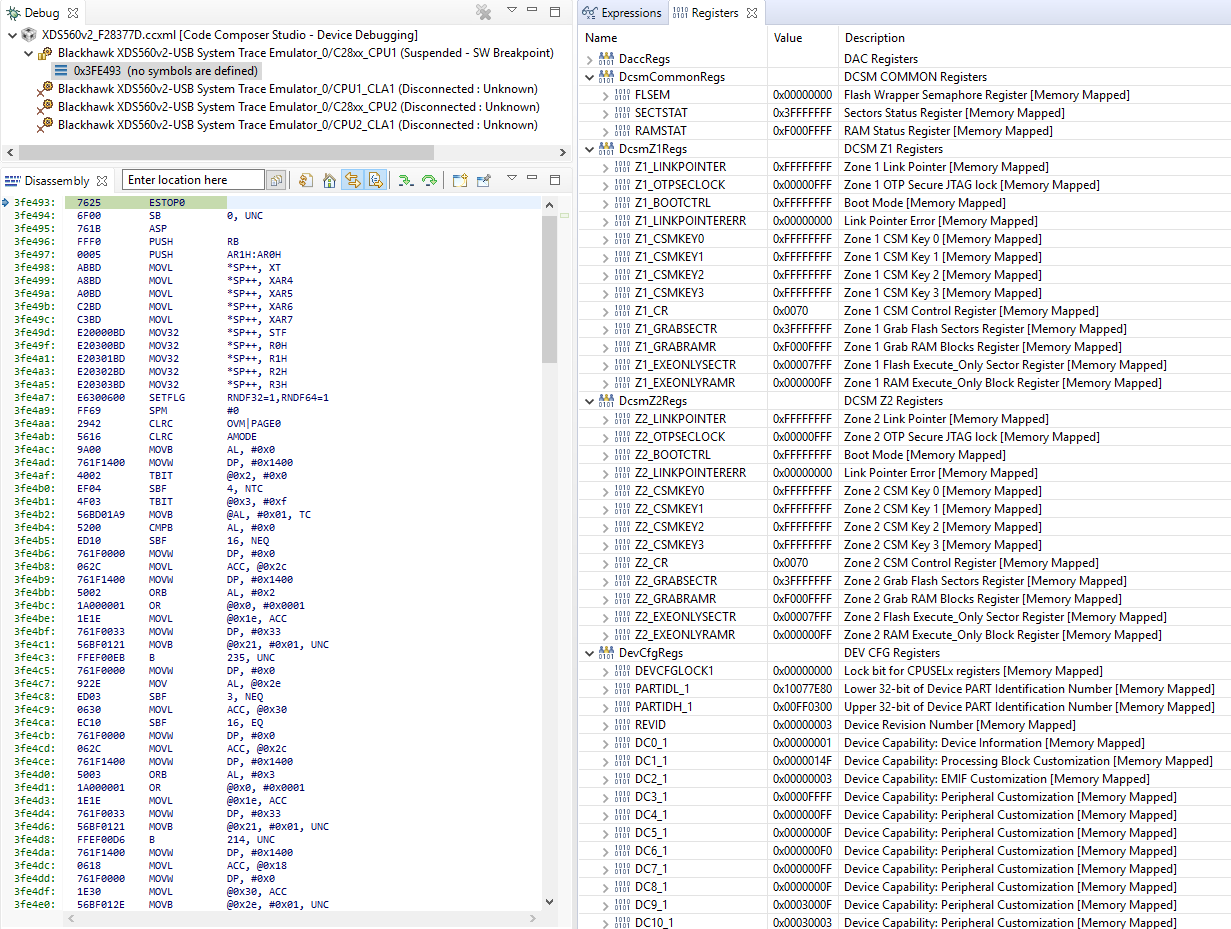Open a new Disassembly view
The height and width of the screenshot is (929, 1231).
click(x=460, y=180)
